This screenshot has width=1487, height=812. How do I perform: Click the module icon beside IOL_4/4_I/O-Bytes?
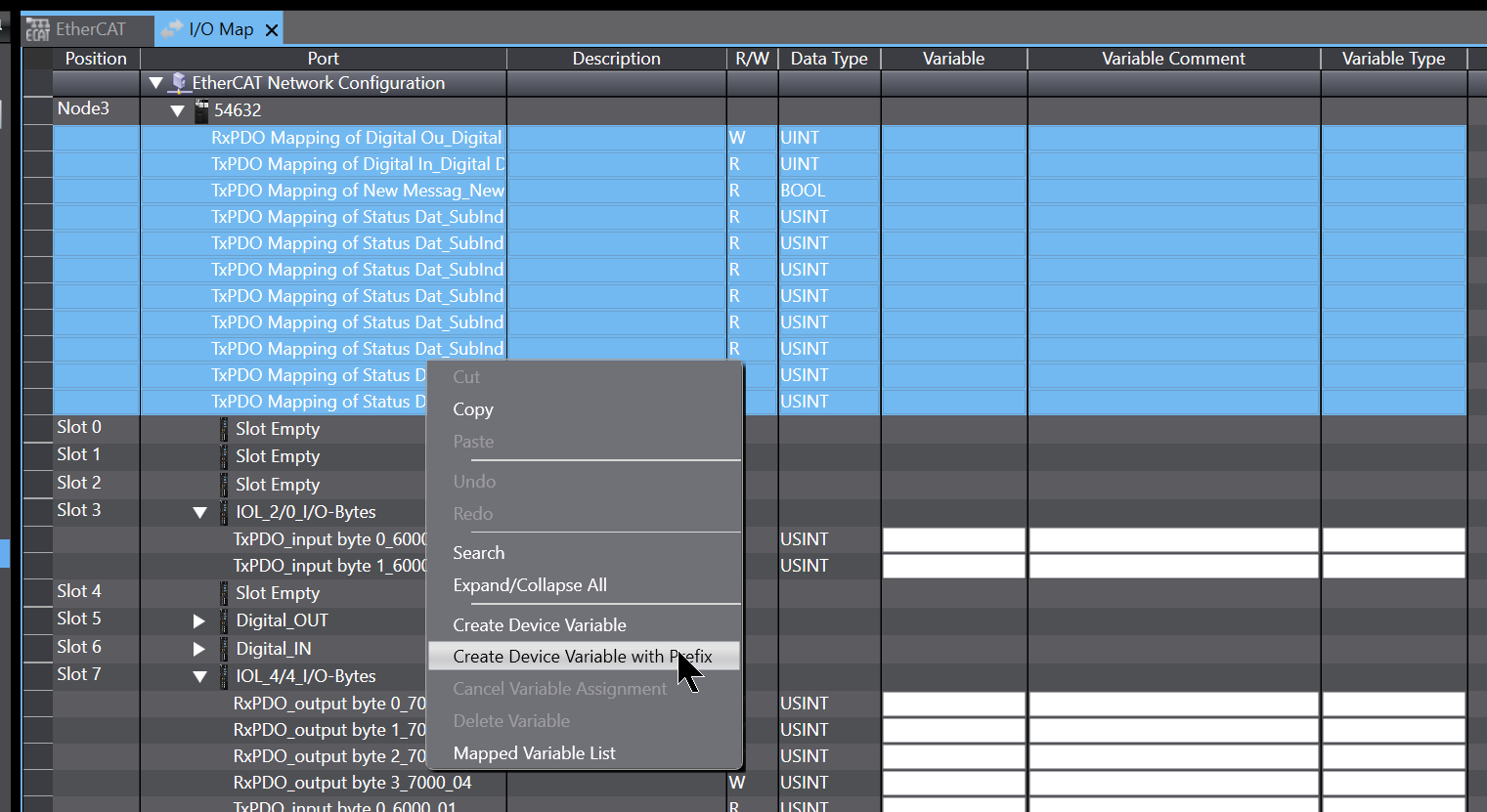[x=224, y=676]
